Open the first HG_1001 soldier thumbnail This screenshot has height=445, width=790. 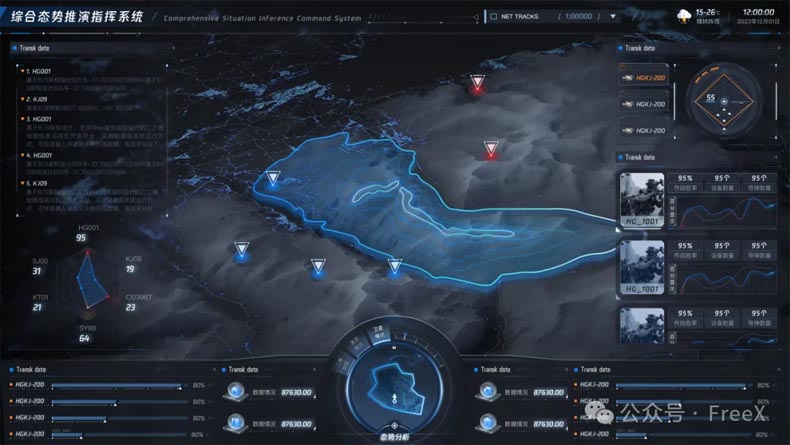tap(642, 200)
